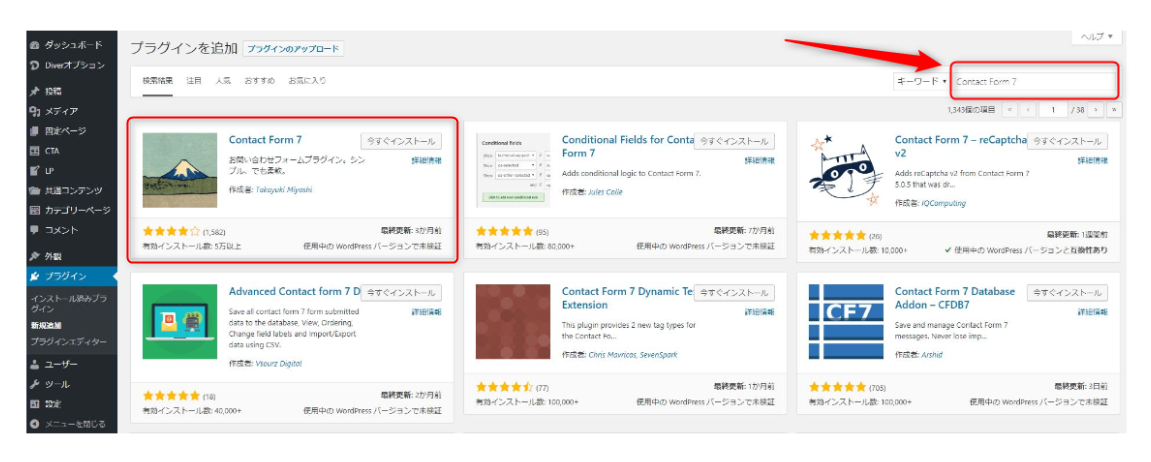Screen dimensions: 1151x462
Task: Click the 外観 paintbrush icon
Action: [x=35, y=256]
